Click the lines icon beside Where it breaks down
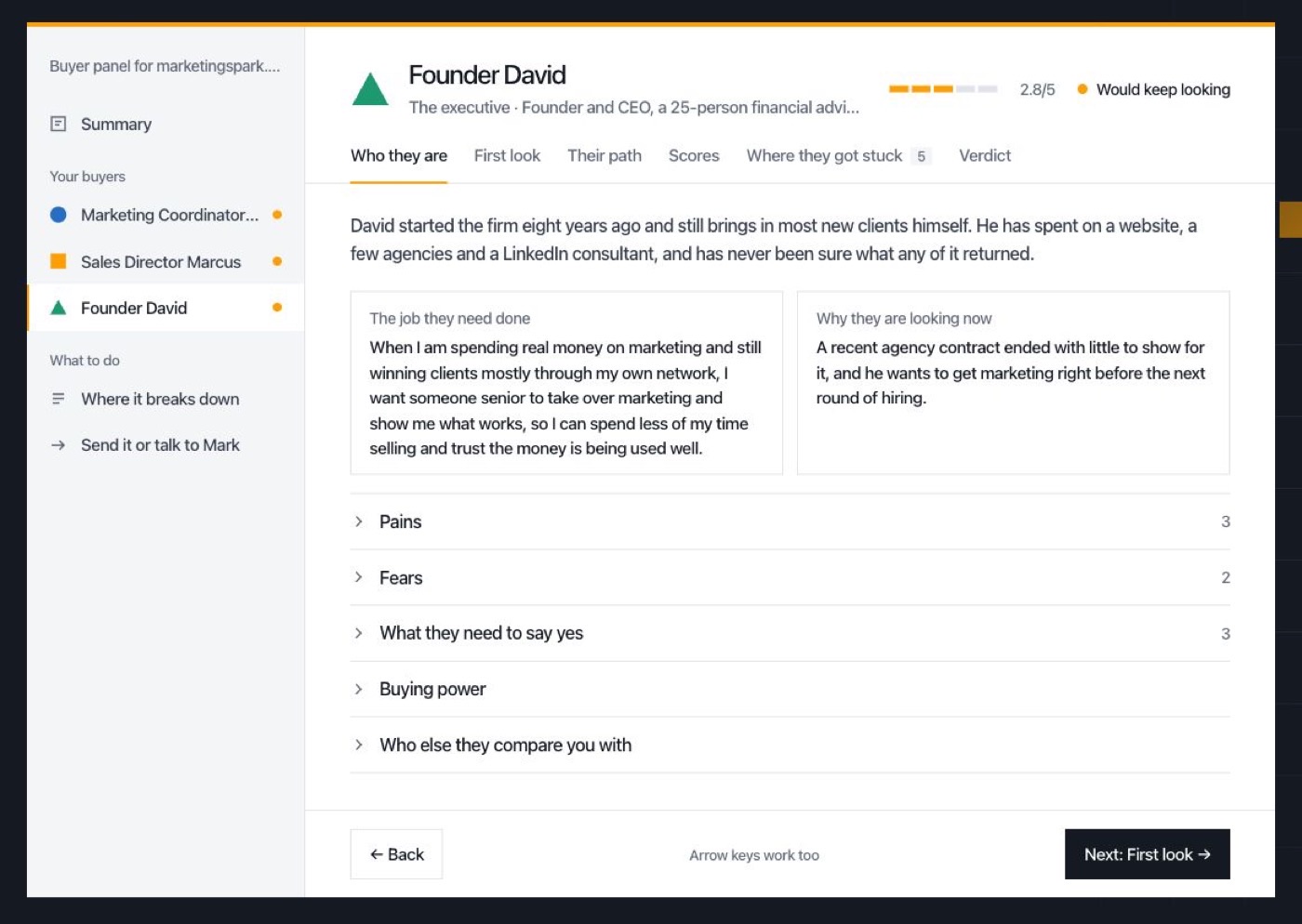This screenshot has height=924, width=1302. [58, 399]
